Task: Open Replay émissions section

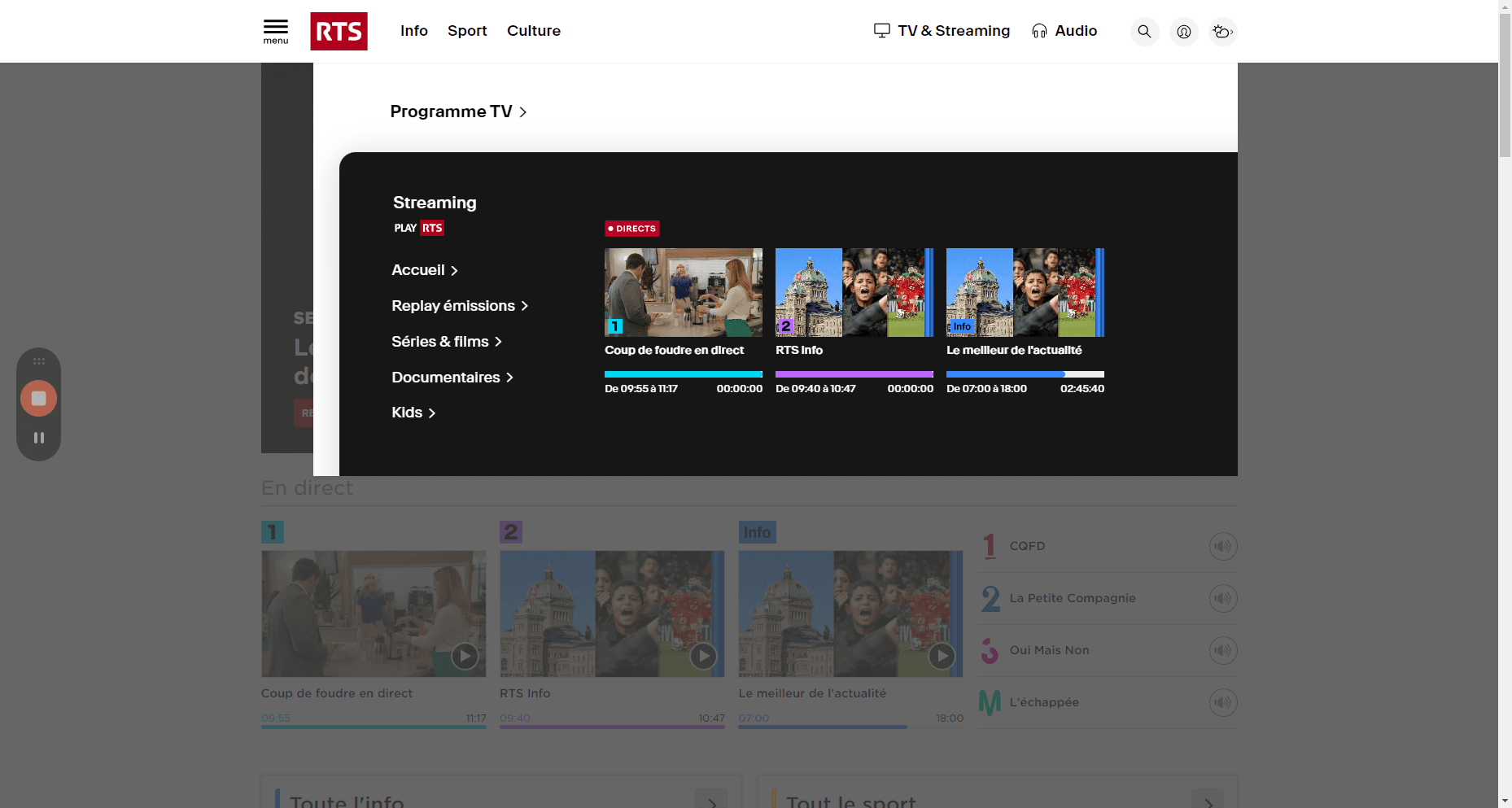Action: coord(460,306)
